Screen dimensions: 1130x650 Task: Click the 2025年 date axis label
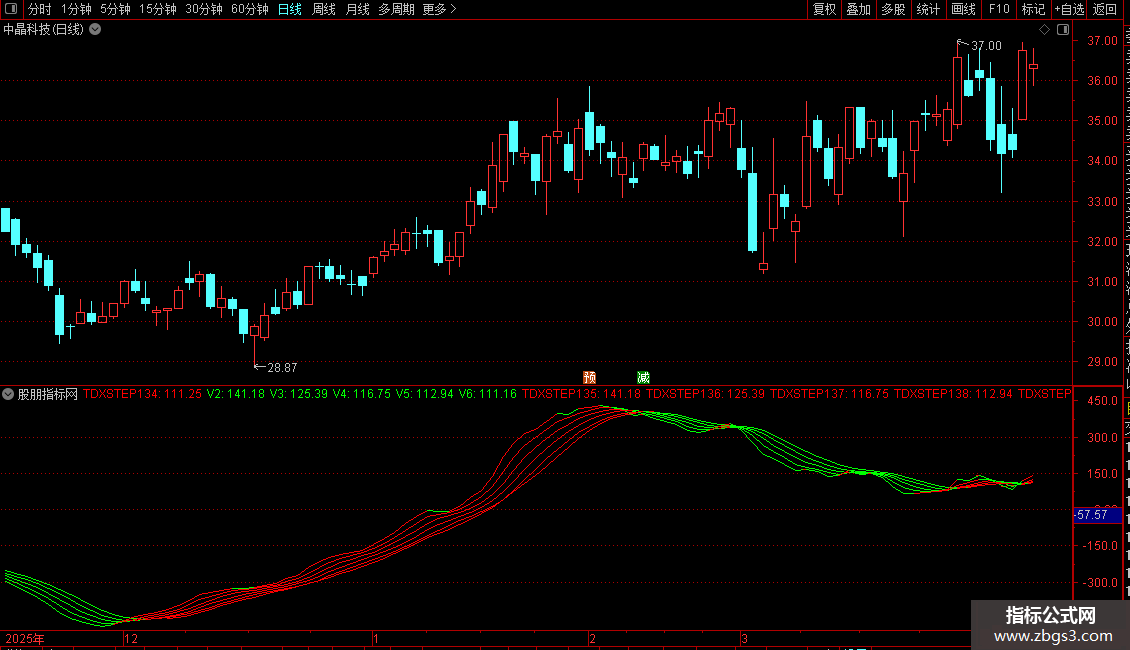(x=25, y=638)
